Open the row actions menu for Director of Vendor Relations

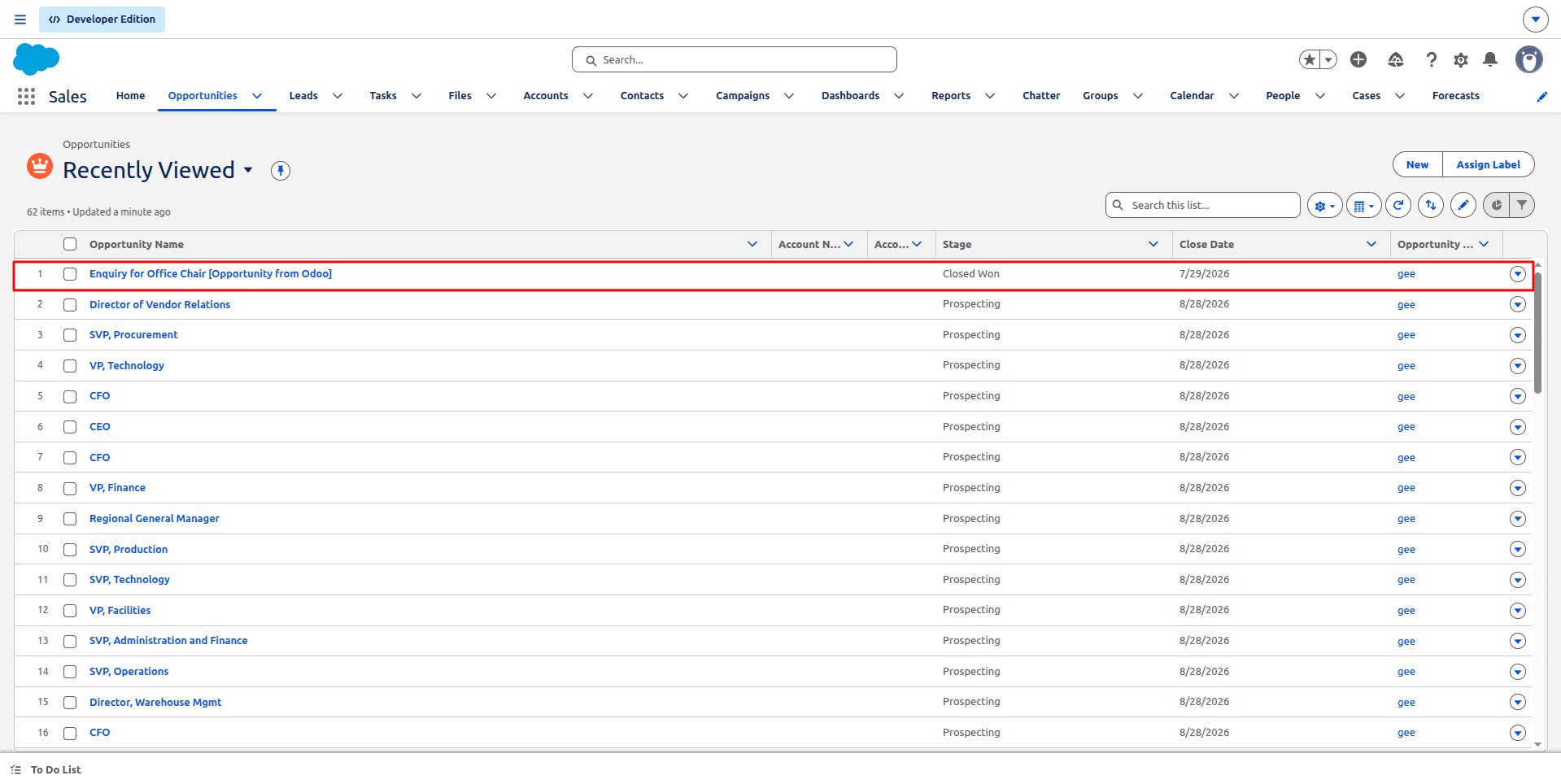[1518, 304]
